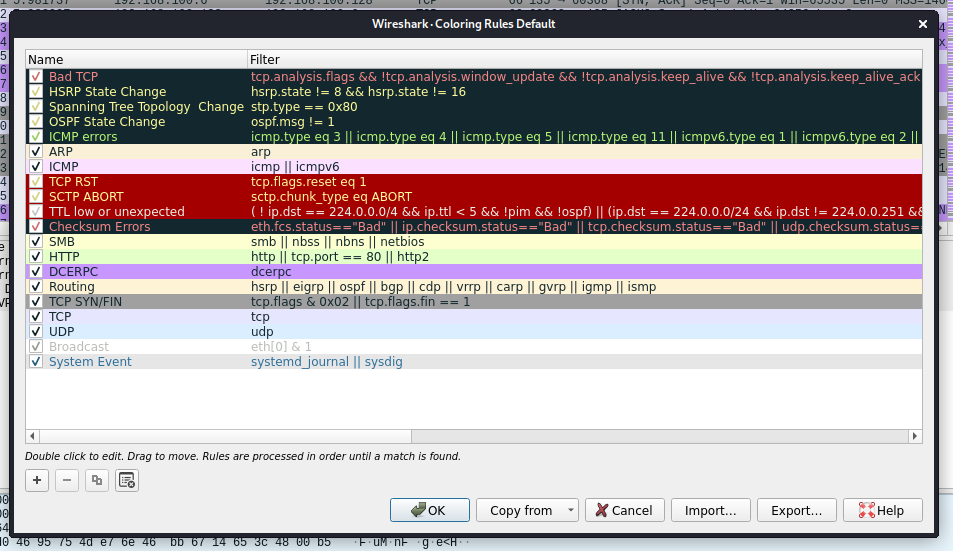
Task: Uncheck the TCP SYN/FIN checkbox
Action: (36, 301)
